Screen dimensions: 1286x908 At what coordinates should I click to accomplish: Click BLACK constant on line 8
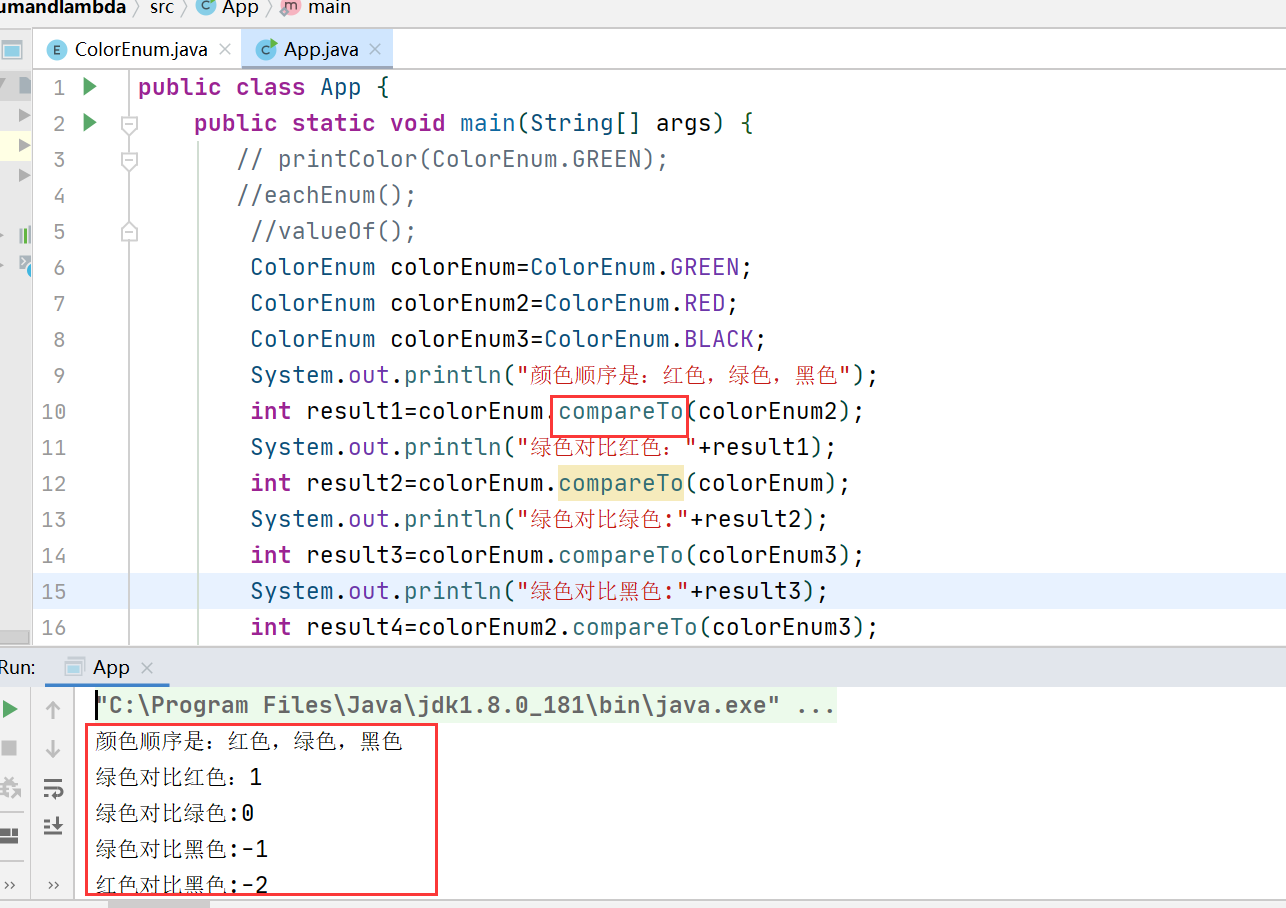[x=719, y=339]
